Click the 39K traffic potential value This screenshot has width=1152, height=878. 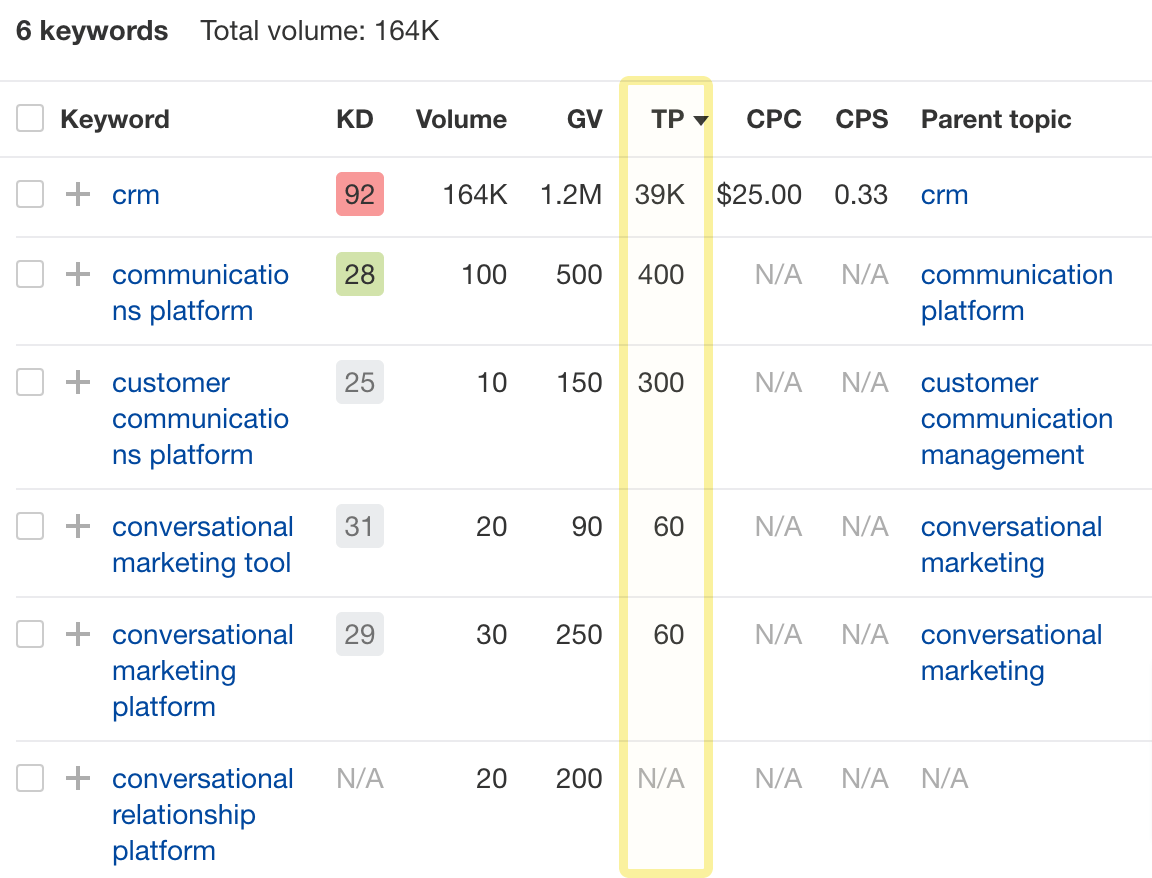pyautogui.click(x=660, y=195)
